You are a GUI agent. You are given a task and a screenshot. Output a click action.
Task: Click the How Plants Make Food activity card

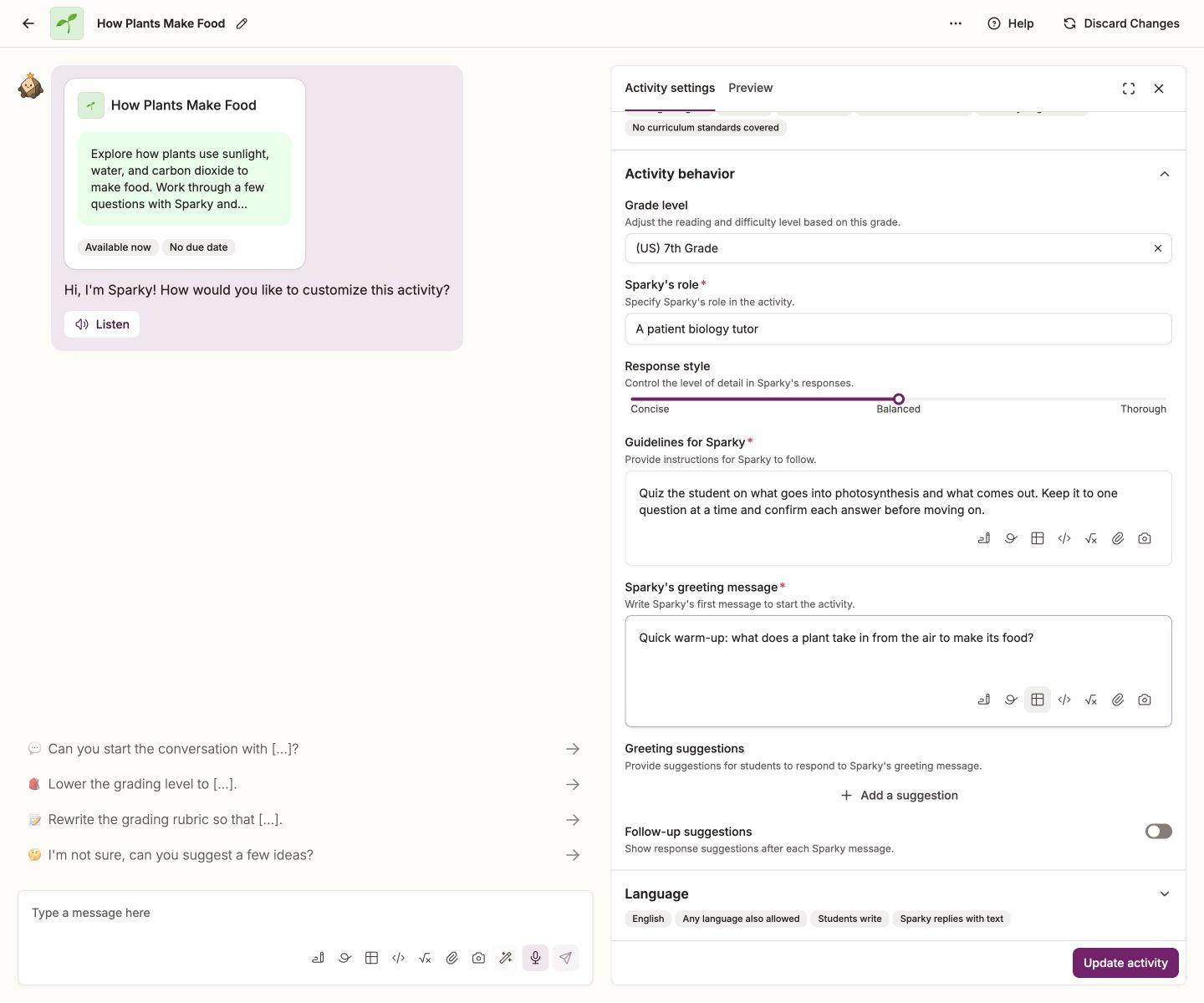pyautogui.click(x=185, y=174)
